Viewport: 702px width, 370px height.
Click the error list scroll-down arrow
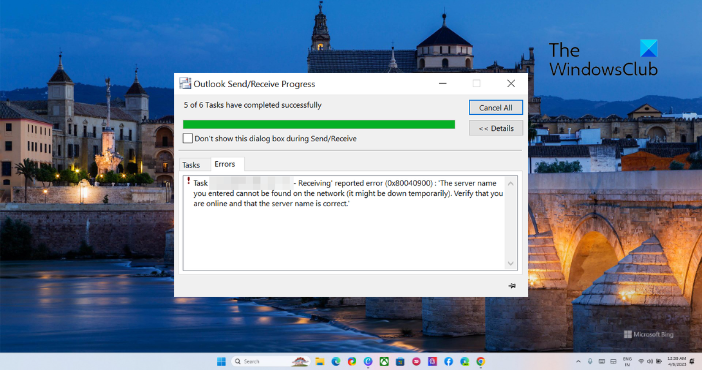(x=510, y=263)
